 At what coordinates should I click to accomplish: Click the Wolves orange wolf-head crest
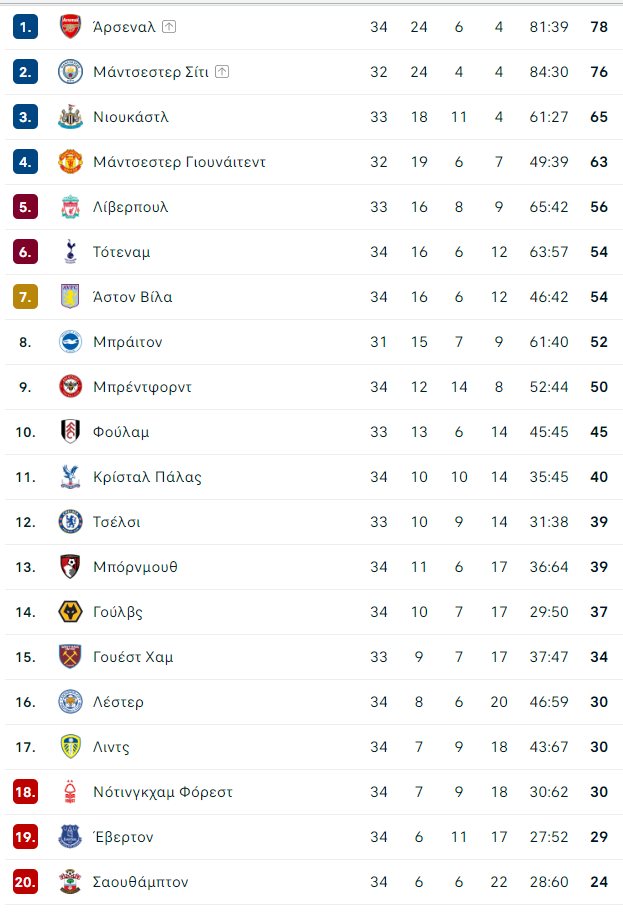coord(70,612)
